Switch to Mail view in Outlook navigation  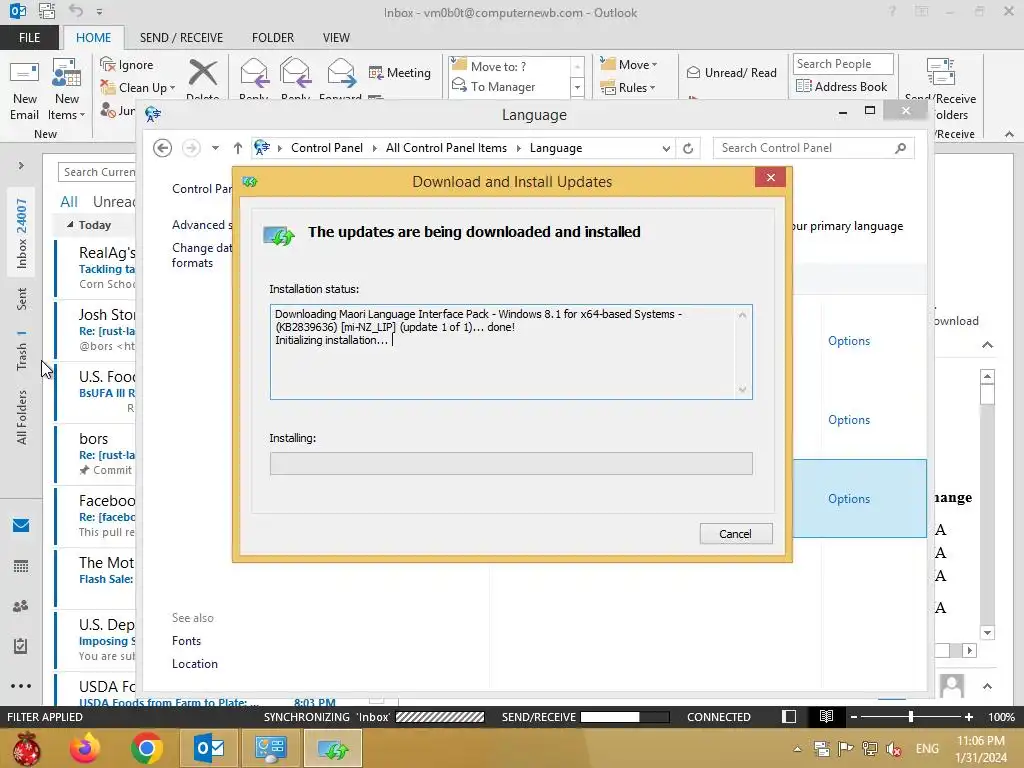[x=21, y=525]
